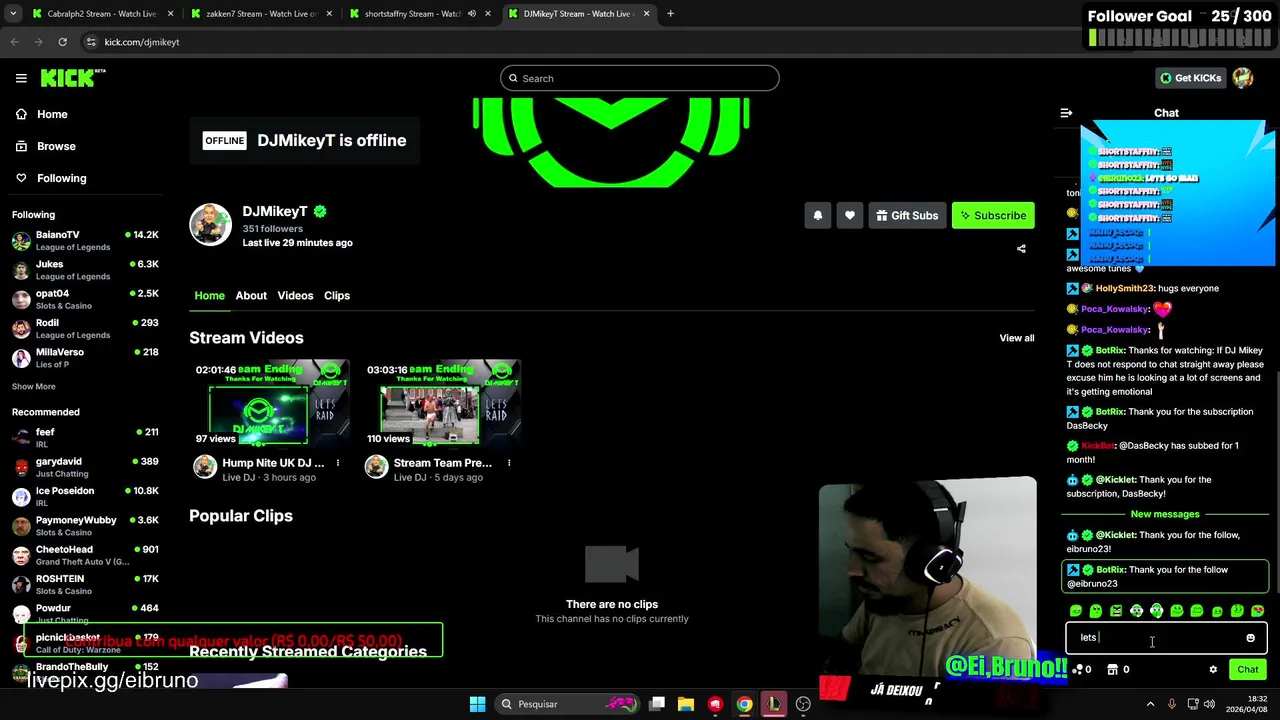This screenshot has height=720, width=1280.
Task: Open the sidebar hamburger menu
Action: pos(21,78)
